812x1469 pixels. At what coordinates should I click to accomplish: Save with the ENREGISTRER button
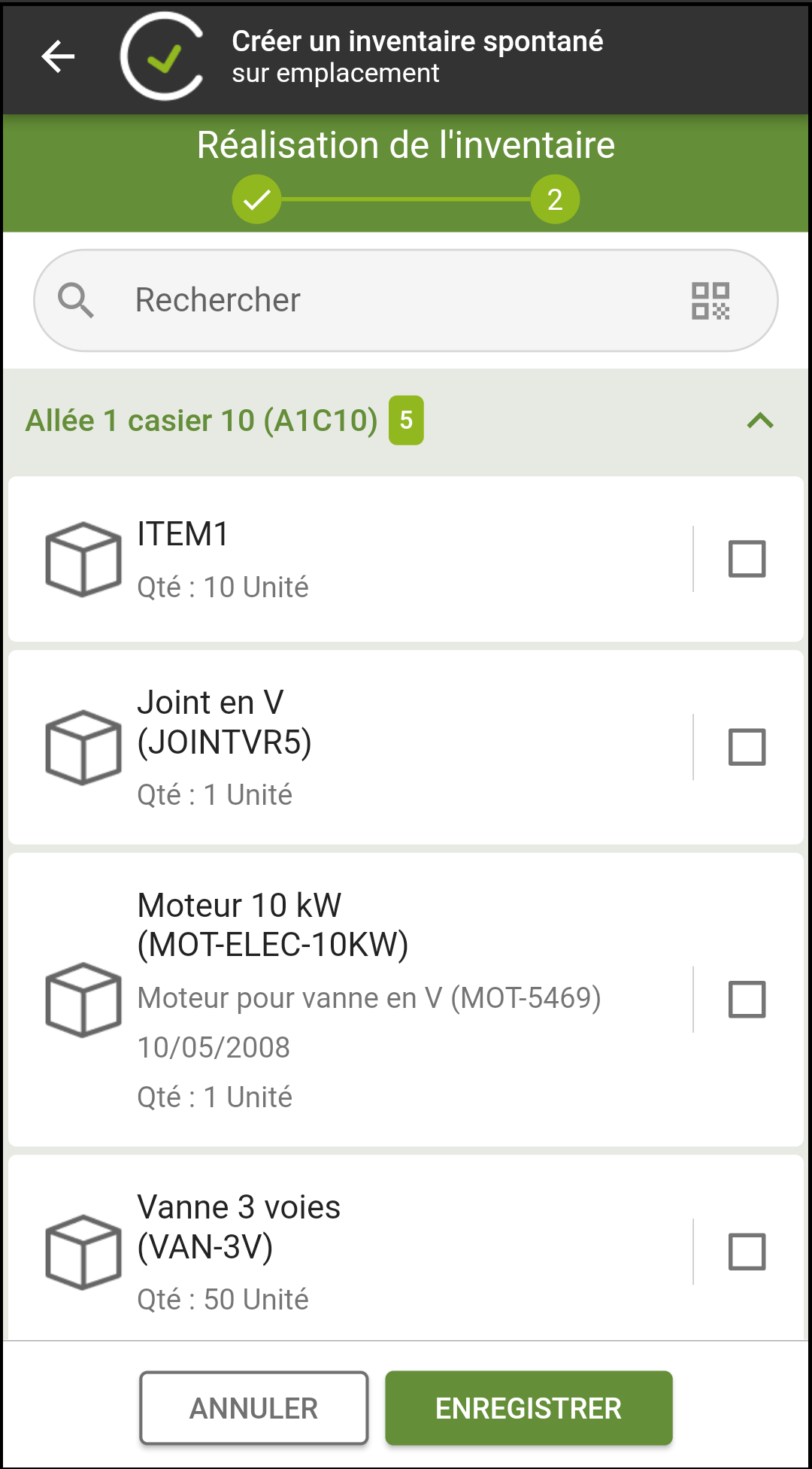pyautogui.click(x=529, y=1408)
